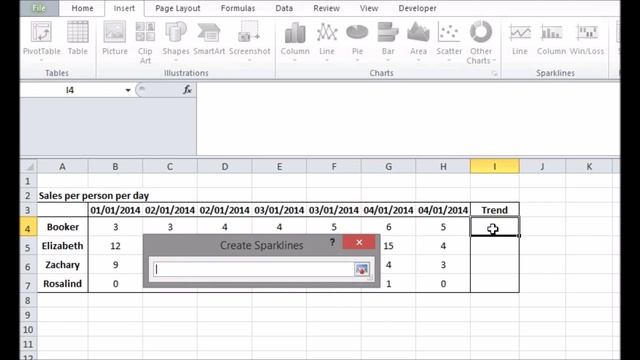Switch to the View tab

[369, 8]
